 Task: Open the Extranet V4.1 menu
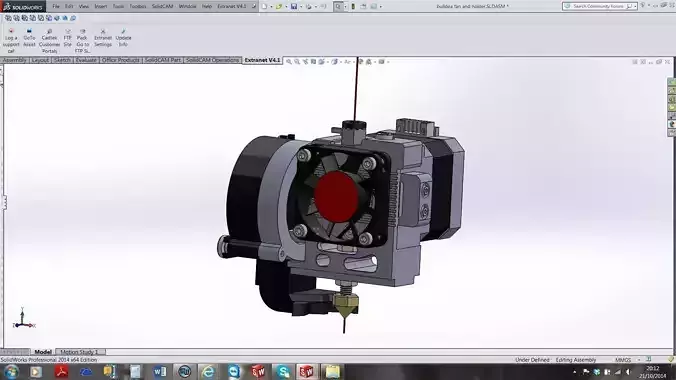[232, 6]
